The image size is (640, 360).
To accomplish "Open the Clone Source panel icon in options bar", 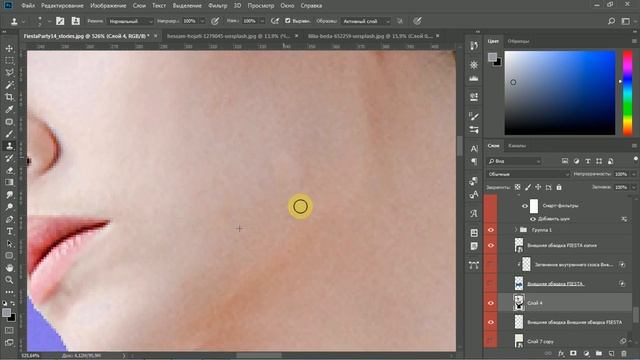I will 76,21.
